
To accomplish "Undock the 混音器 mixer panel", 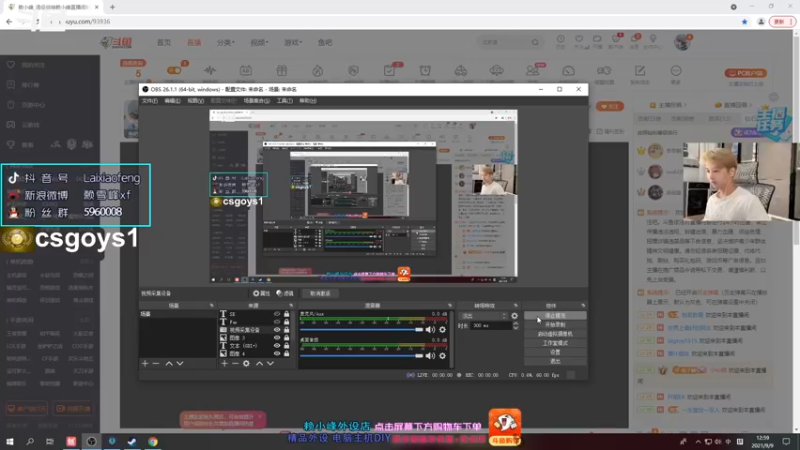I will click(x=449, y=306).
